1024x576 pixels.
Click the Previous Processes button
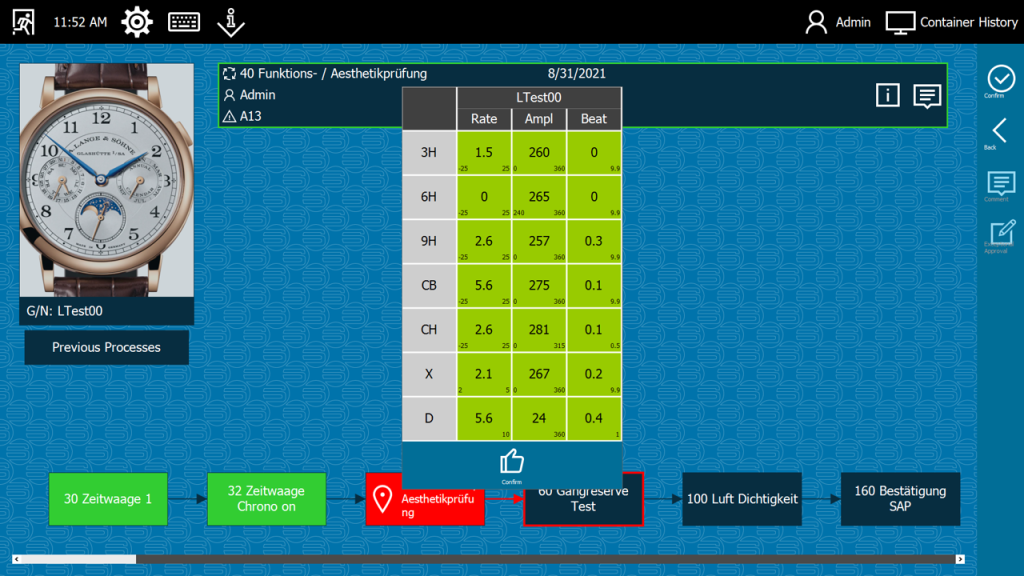click(107, 347)
